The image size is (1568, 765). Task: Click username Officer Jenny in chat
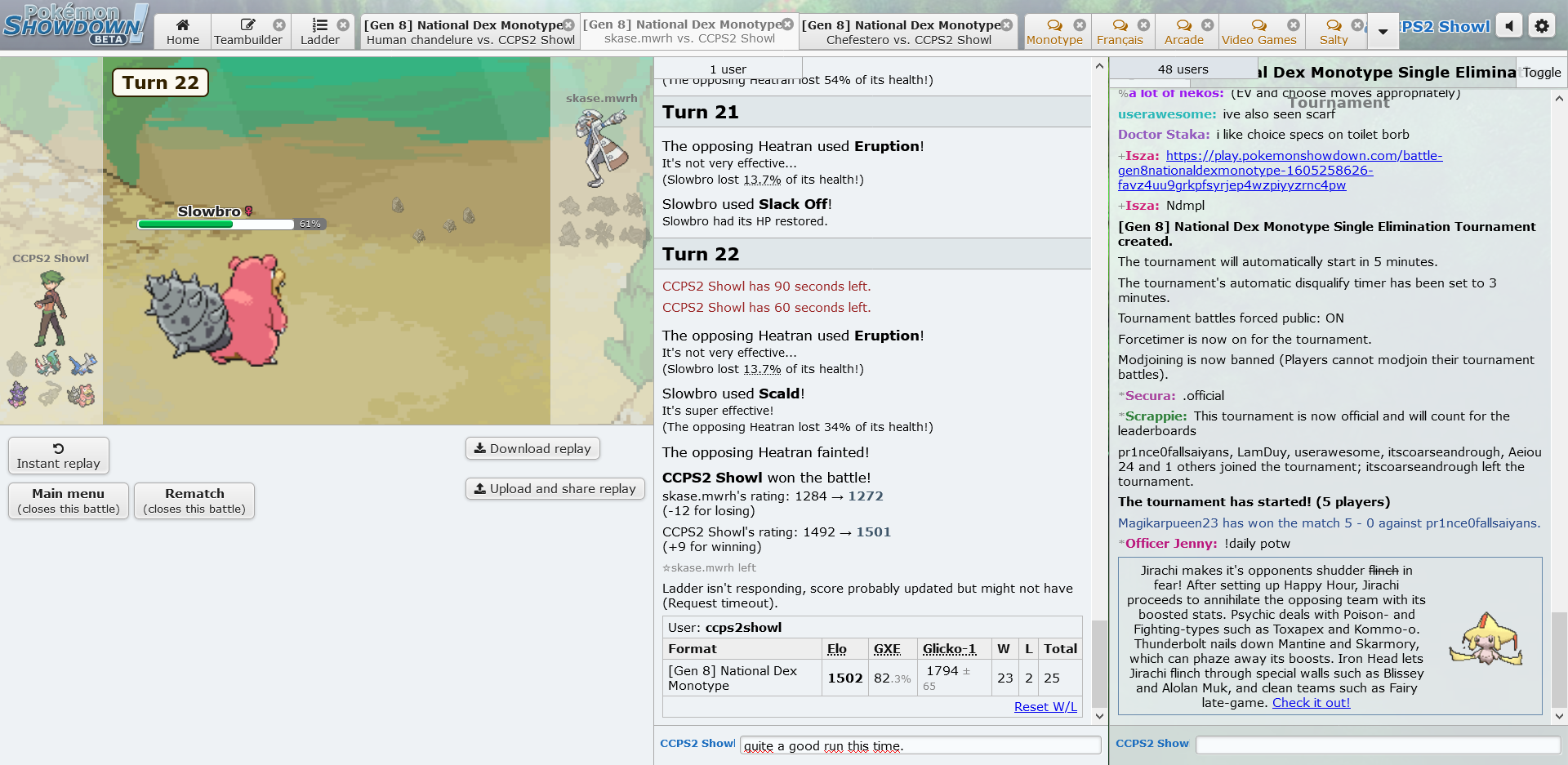pyautogui.click(x=1171, y=544)
